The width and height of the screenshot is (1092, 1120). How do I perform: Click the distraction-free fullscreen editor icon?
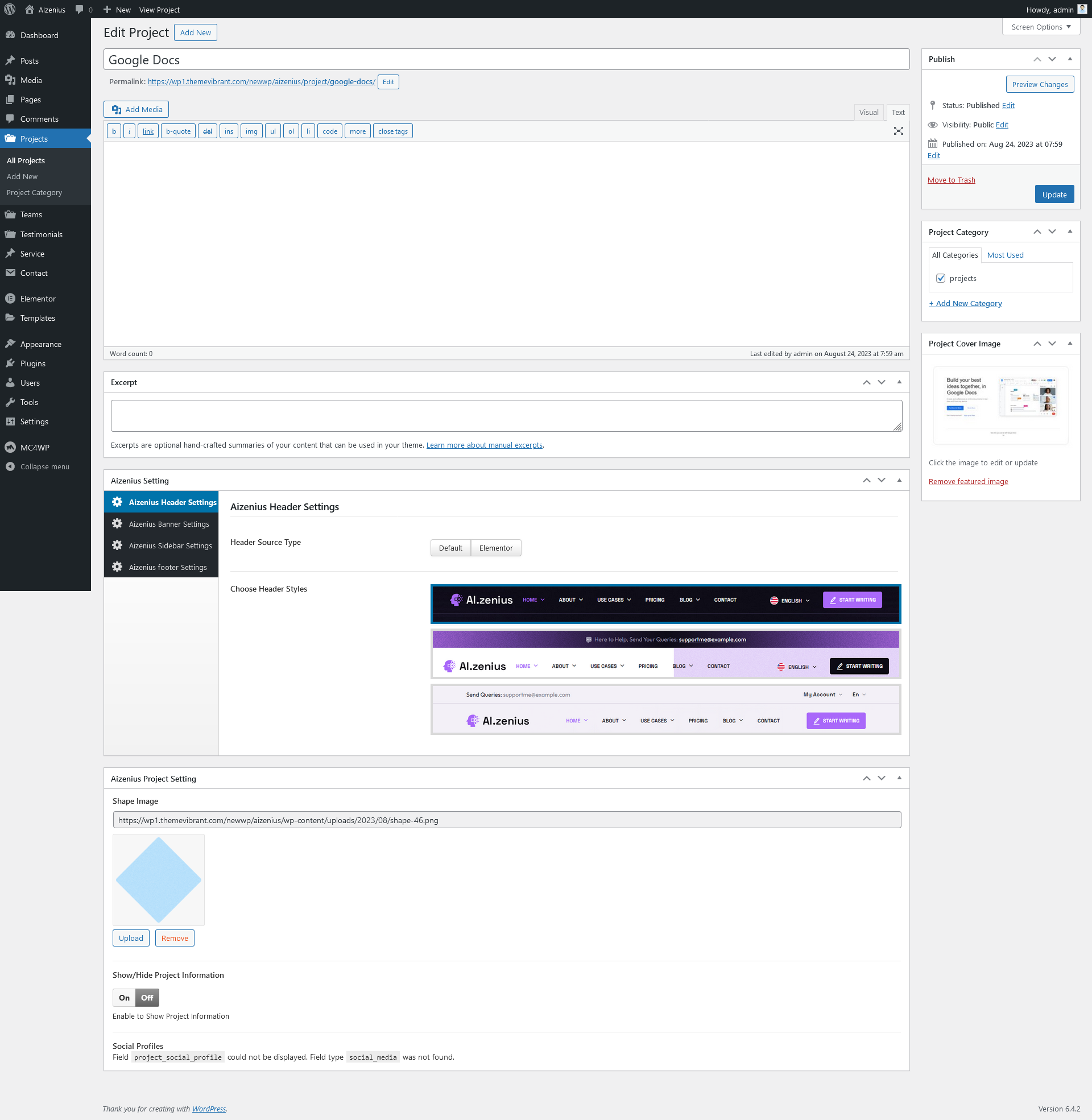point(898,131)
